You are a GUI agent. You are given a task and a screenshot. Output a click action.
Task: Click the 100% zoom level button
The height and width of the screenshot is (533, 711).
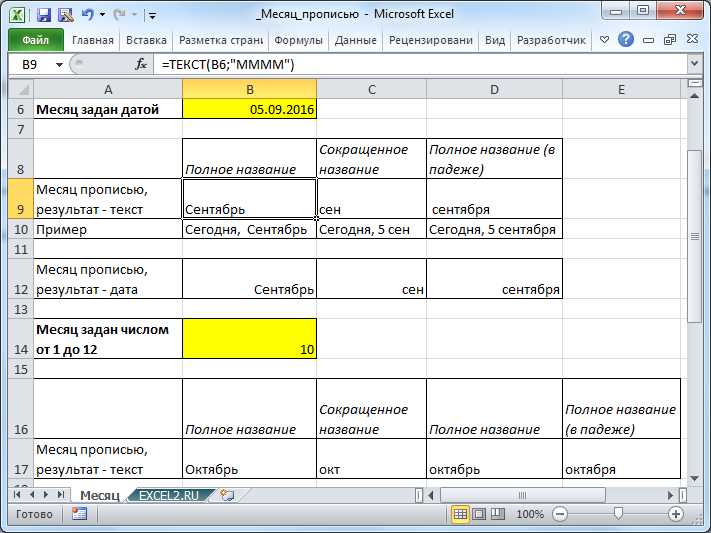click(530, 514)
